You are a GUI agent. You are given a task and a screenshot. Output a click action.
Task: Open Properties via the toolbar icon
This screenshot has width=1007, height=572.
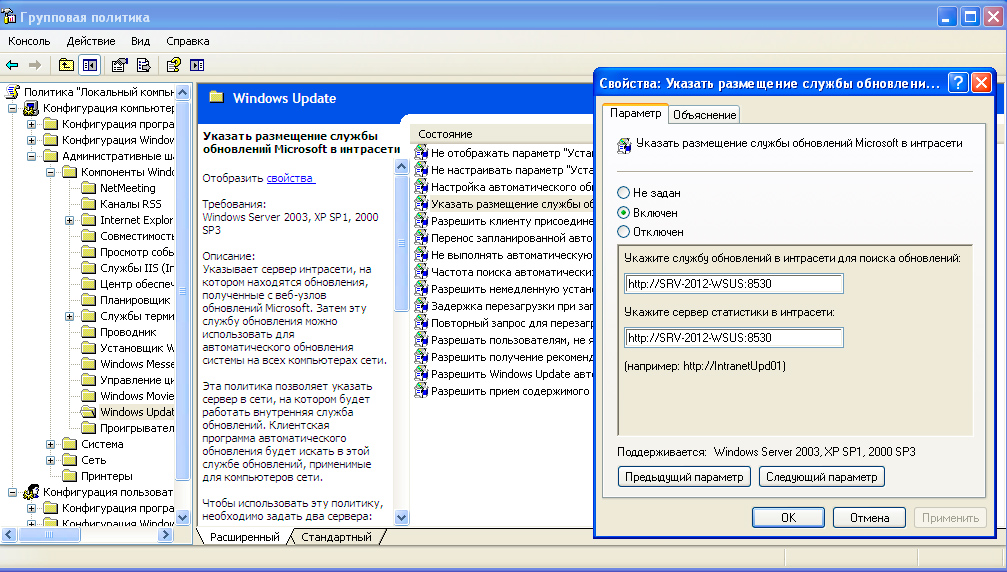pos(120,65)
